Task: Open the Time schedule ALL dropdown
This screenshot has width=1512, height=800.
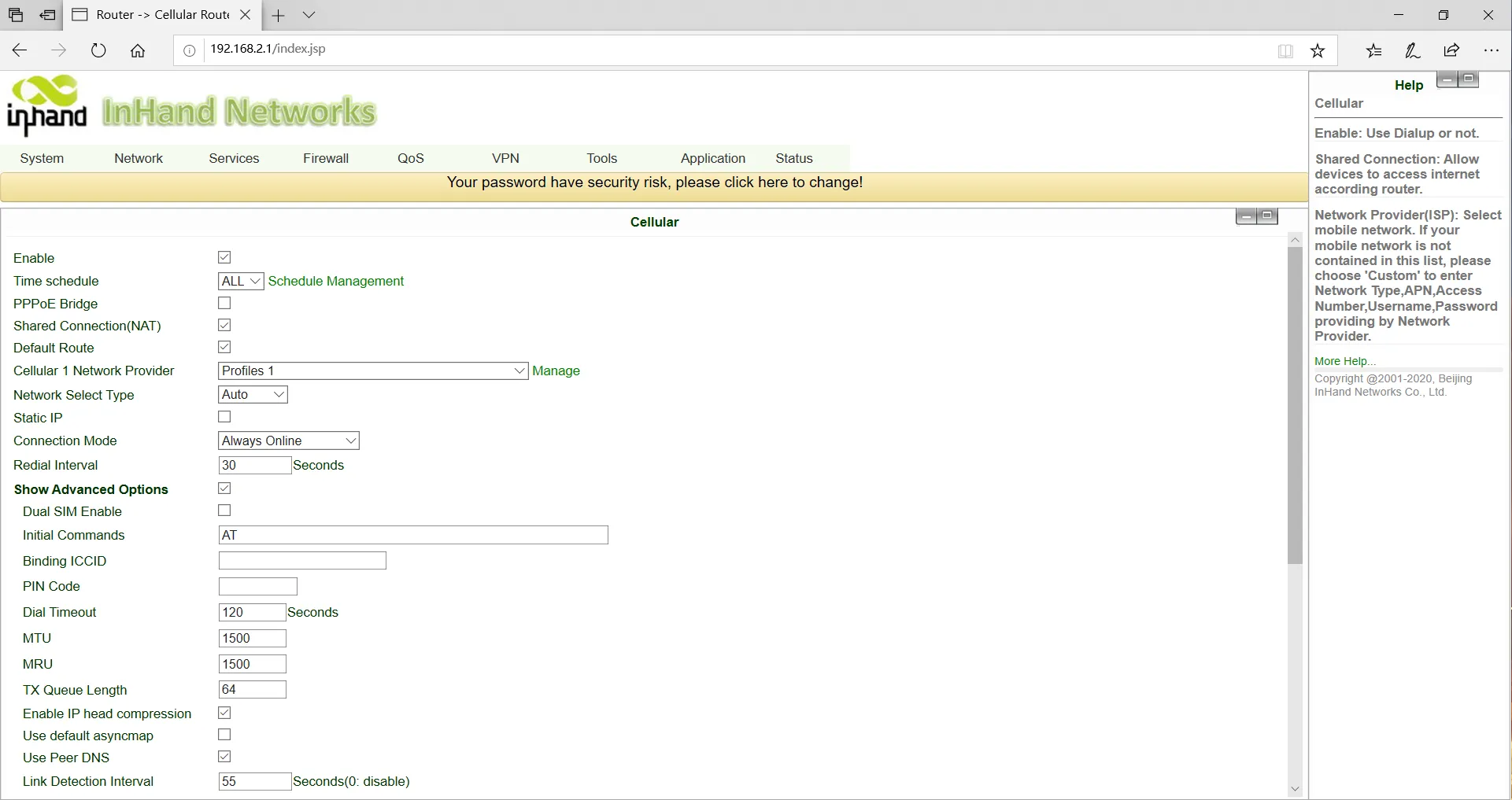Action: click(241, 281)
